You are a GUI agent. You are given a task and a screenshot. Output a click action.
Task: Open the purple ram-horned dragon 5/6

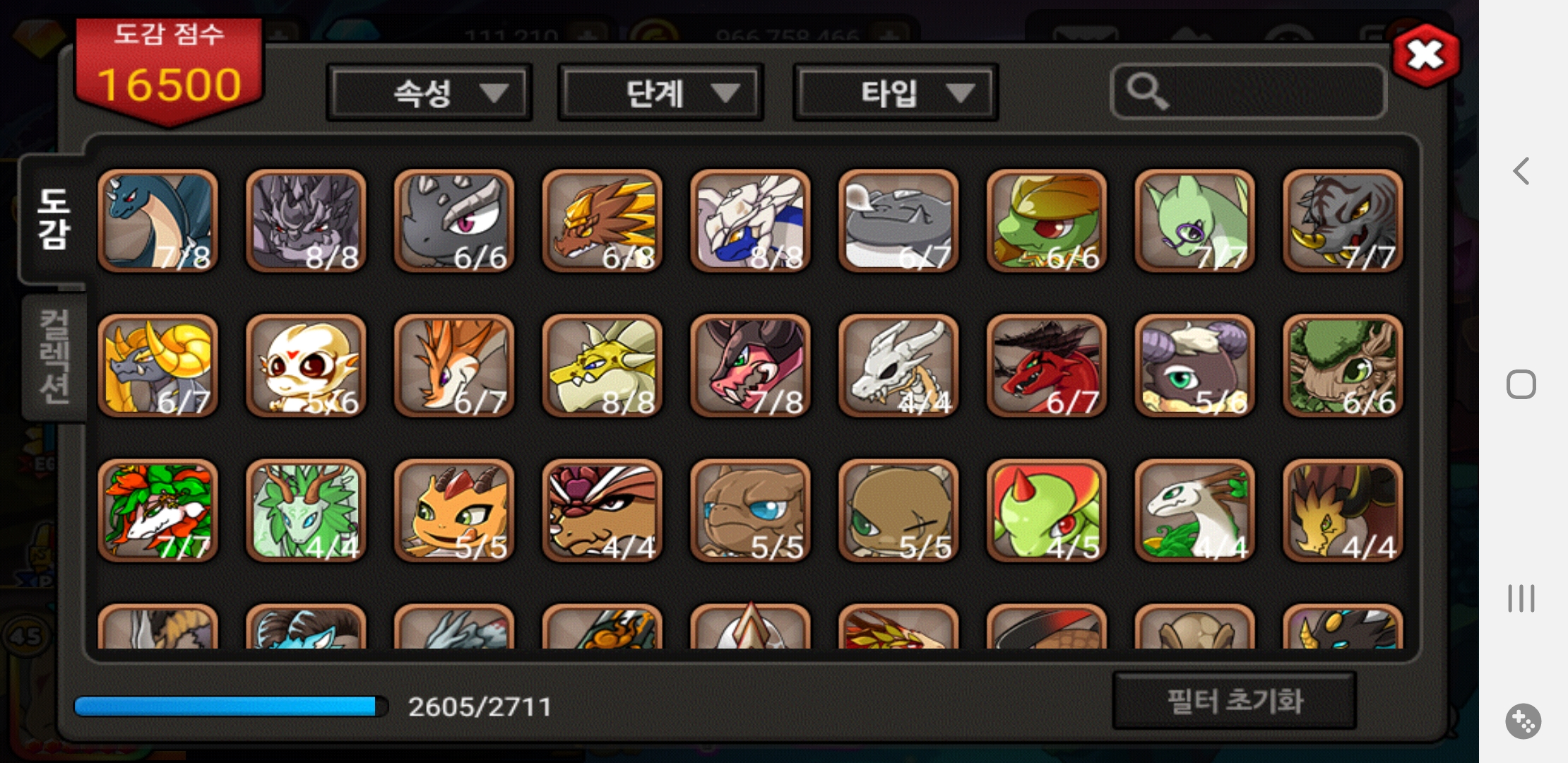click(1195, 366)
